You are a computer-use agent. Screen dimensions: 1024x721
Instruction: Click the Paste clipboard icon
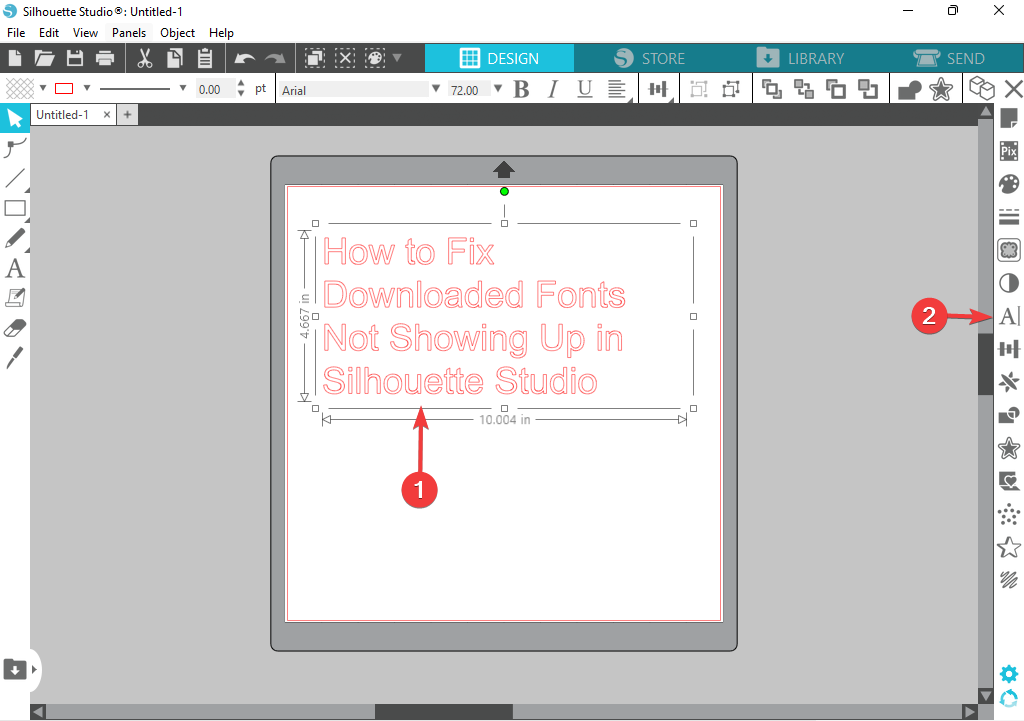[x=205, y=58]
